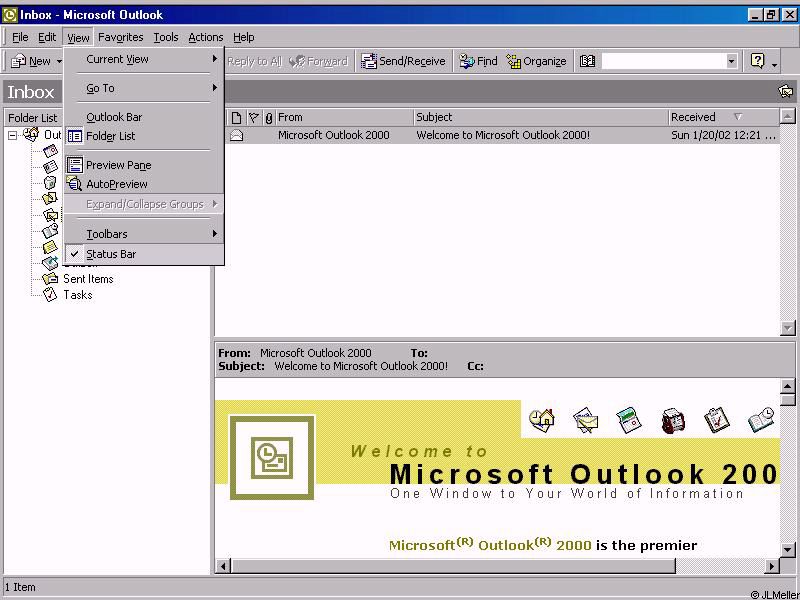The width and height of the screenshot is (800, 600).
Task: Select the Sent Items folder
Action: pyautogui.click(x=88, y=279)
